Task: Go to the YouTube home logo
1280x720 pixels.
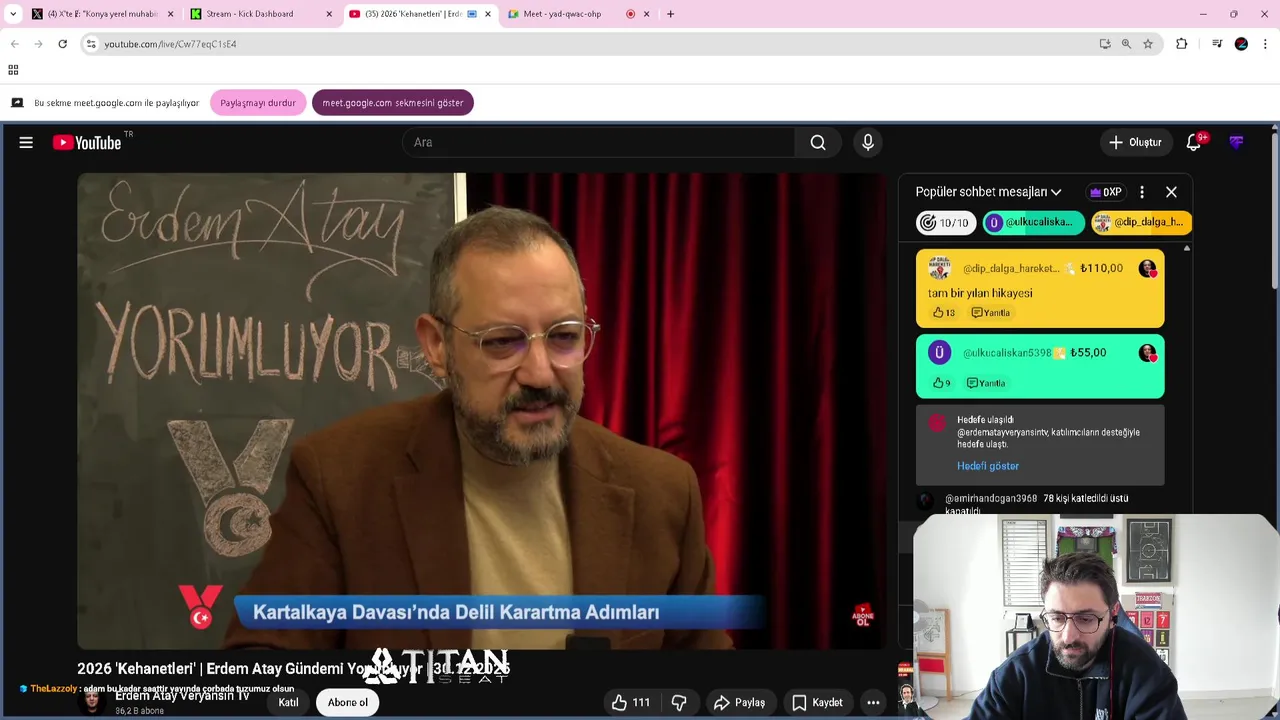Action: (87, 143)
